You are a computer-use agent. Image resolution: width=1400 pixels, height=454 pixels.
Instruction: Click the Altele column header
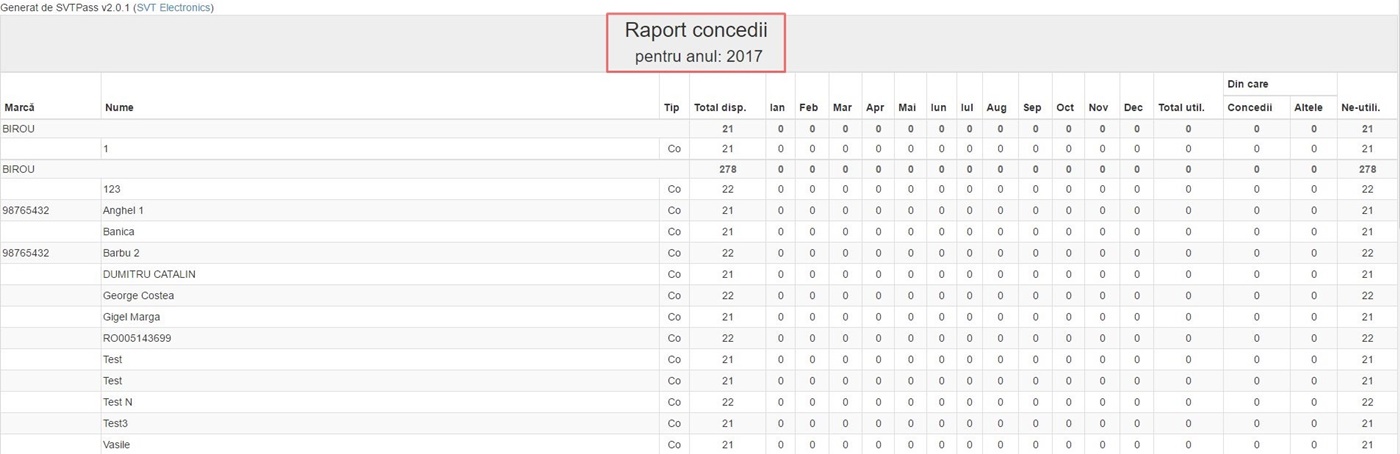(x=1307, y=107)
